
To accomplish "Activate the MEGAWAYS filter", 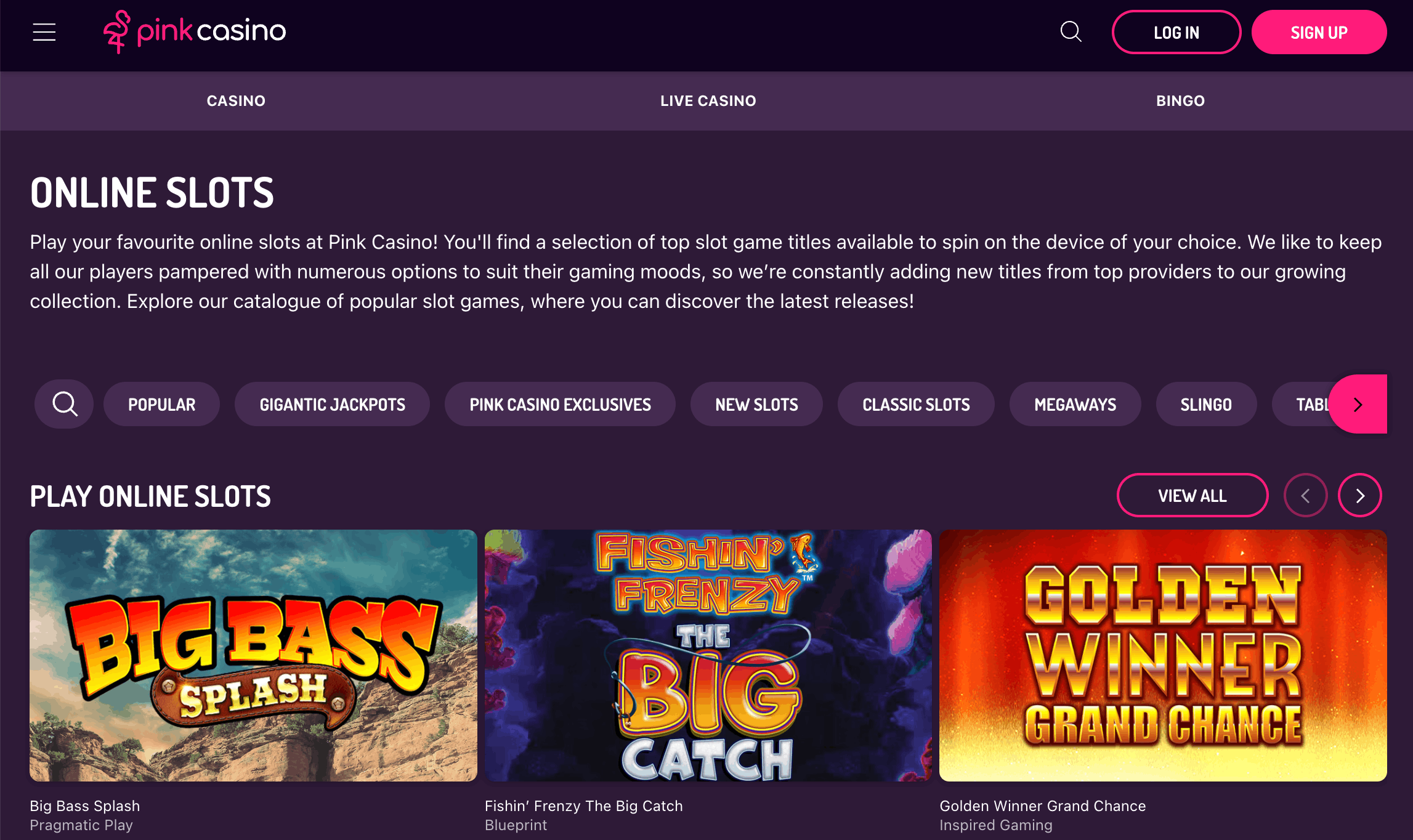I will point(1074,404).
